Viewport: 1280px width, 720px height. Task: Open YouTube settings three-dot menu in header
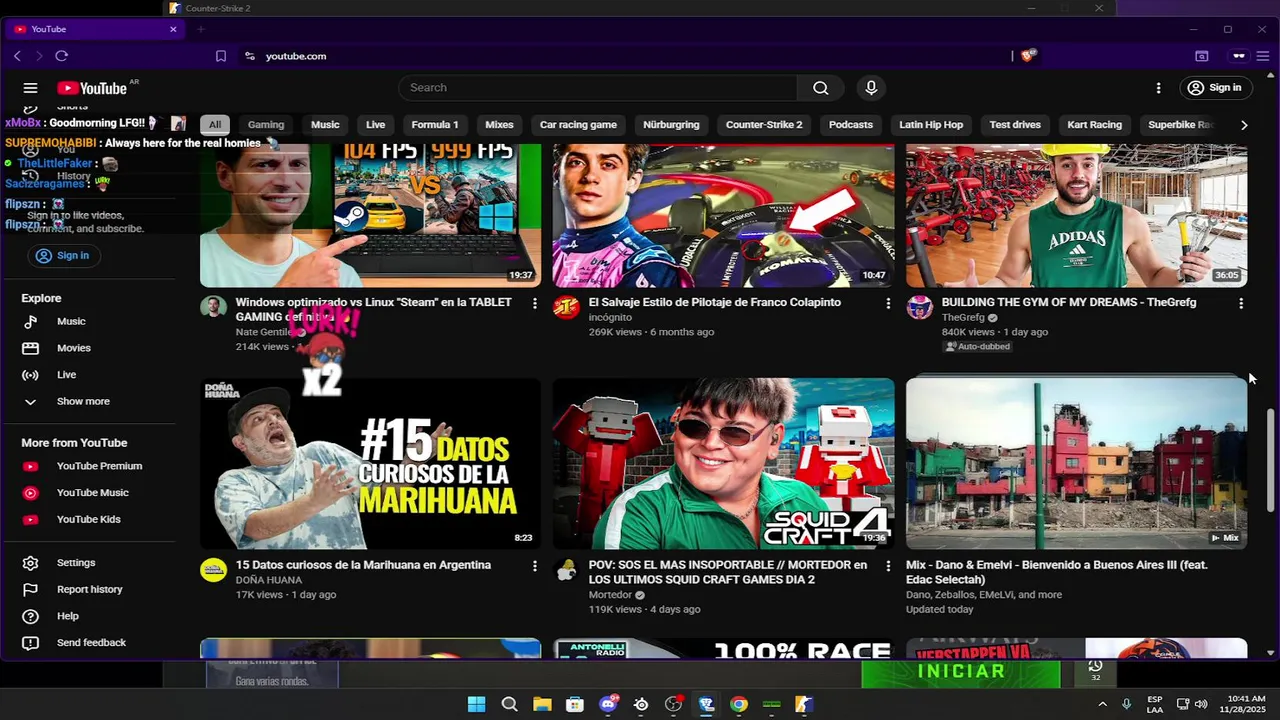pyautogui.click(x=1158, y=88)
